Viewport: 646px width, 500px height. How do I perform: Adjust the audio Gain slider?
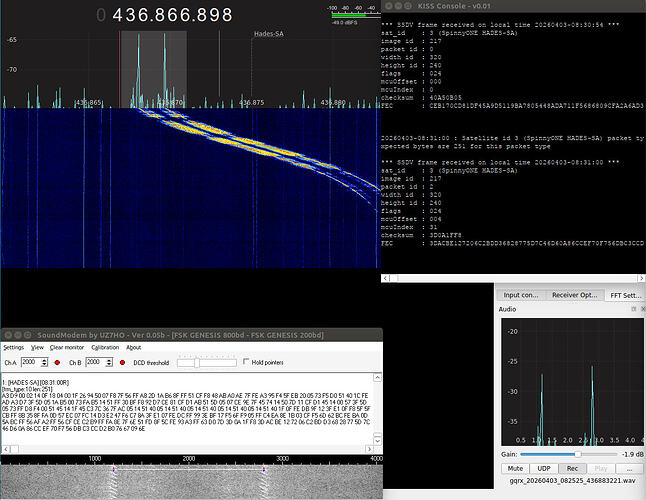569,454
